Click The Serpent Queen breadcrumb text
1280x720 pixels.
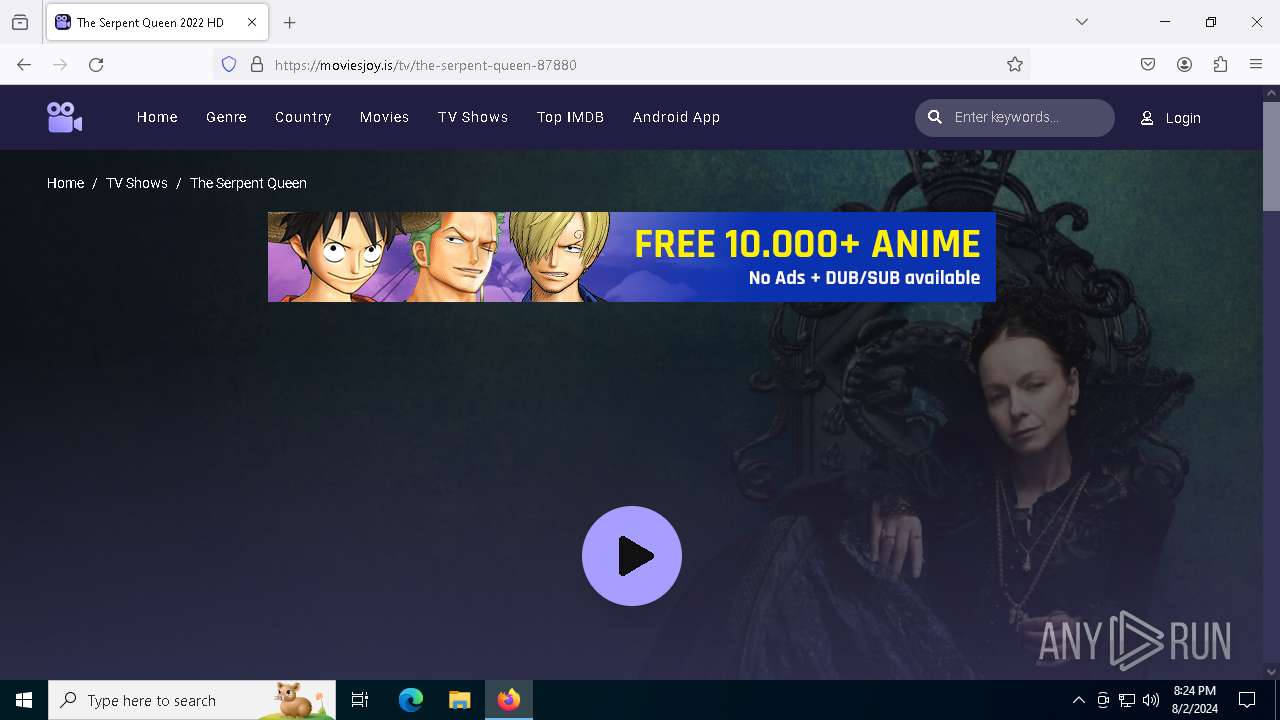248,183
